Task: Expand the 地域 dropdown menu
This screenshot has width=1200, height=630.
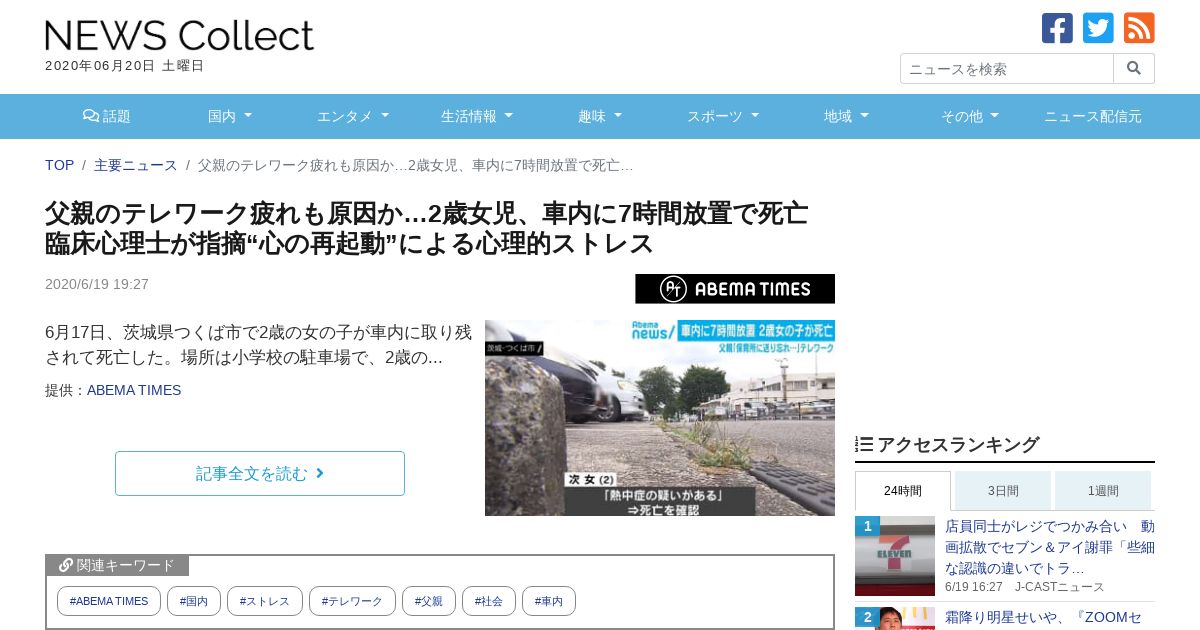Action: point(846,116)
